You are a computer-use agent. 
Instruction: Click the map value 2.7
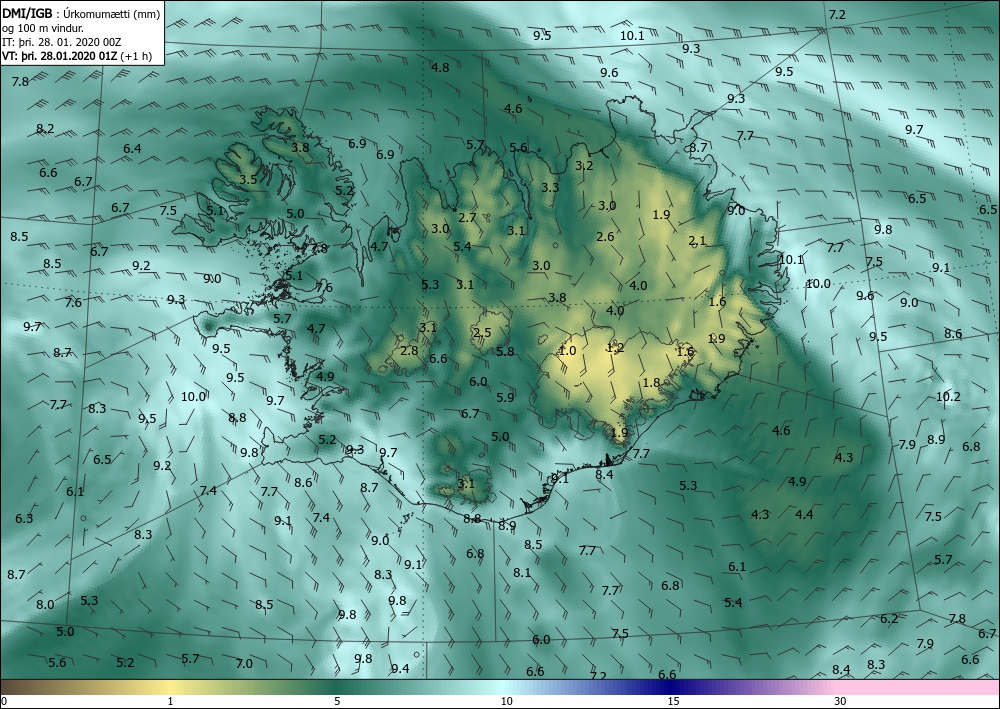coord(467,217)
